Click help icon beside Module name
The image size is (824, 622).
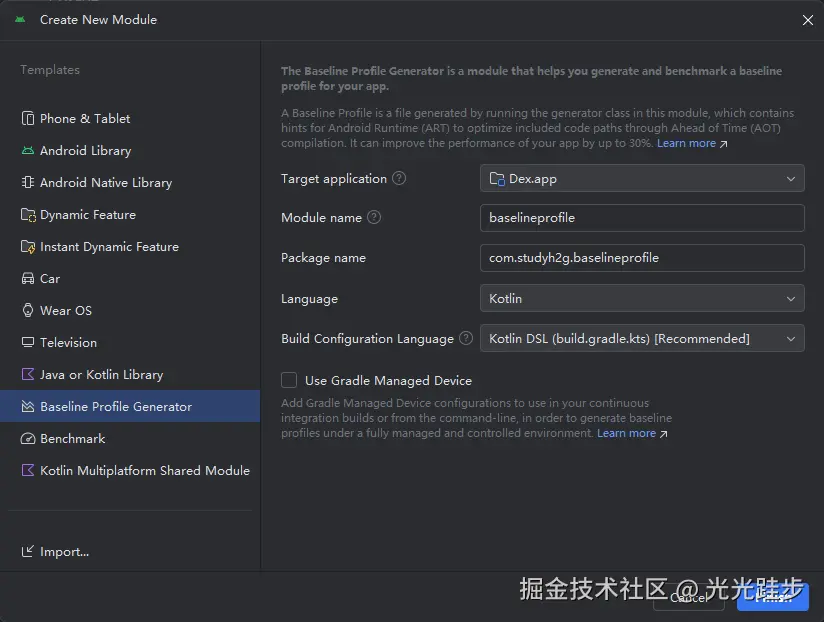(x=374, y=217)
